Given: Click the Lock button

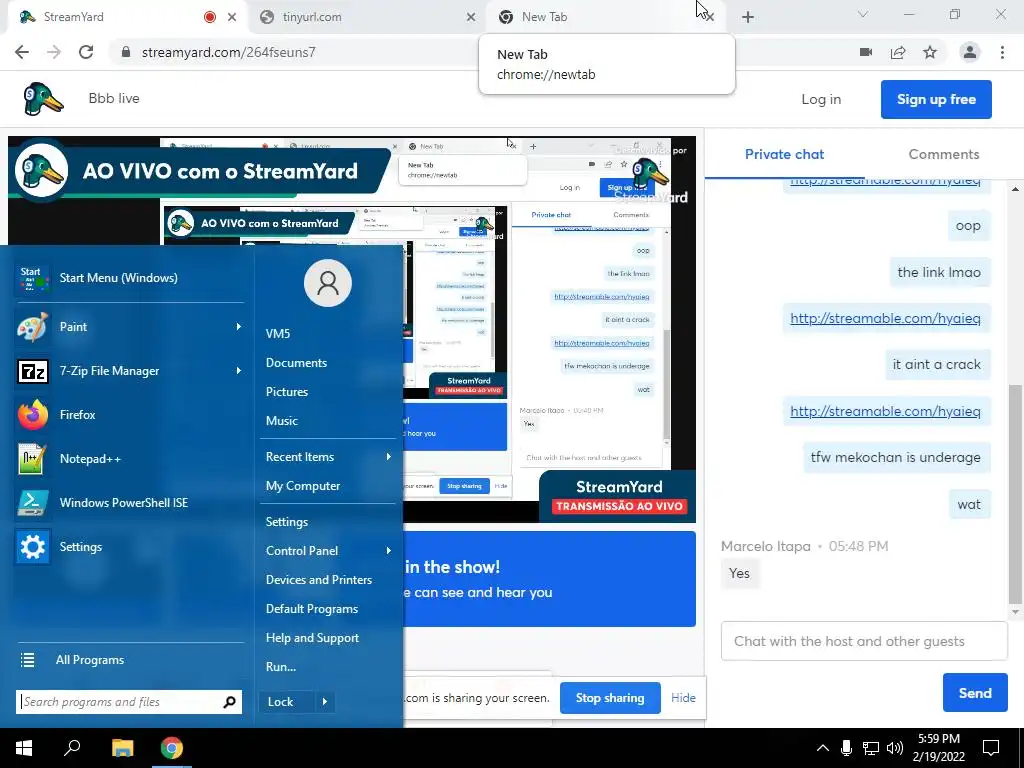Looking at the screenshot, I should tap(287, 702).
